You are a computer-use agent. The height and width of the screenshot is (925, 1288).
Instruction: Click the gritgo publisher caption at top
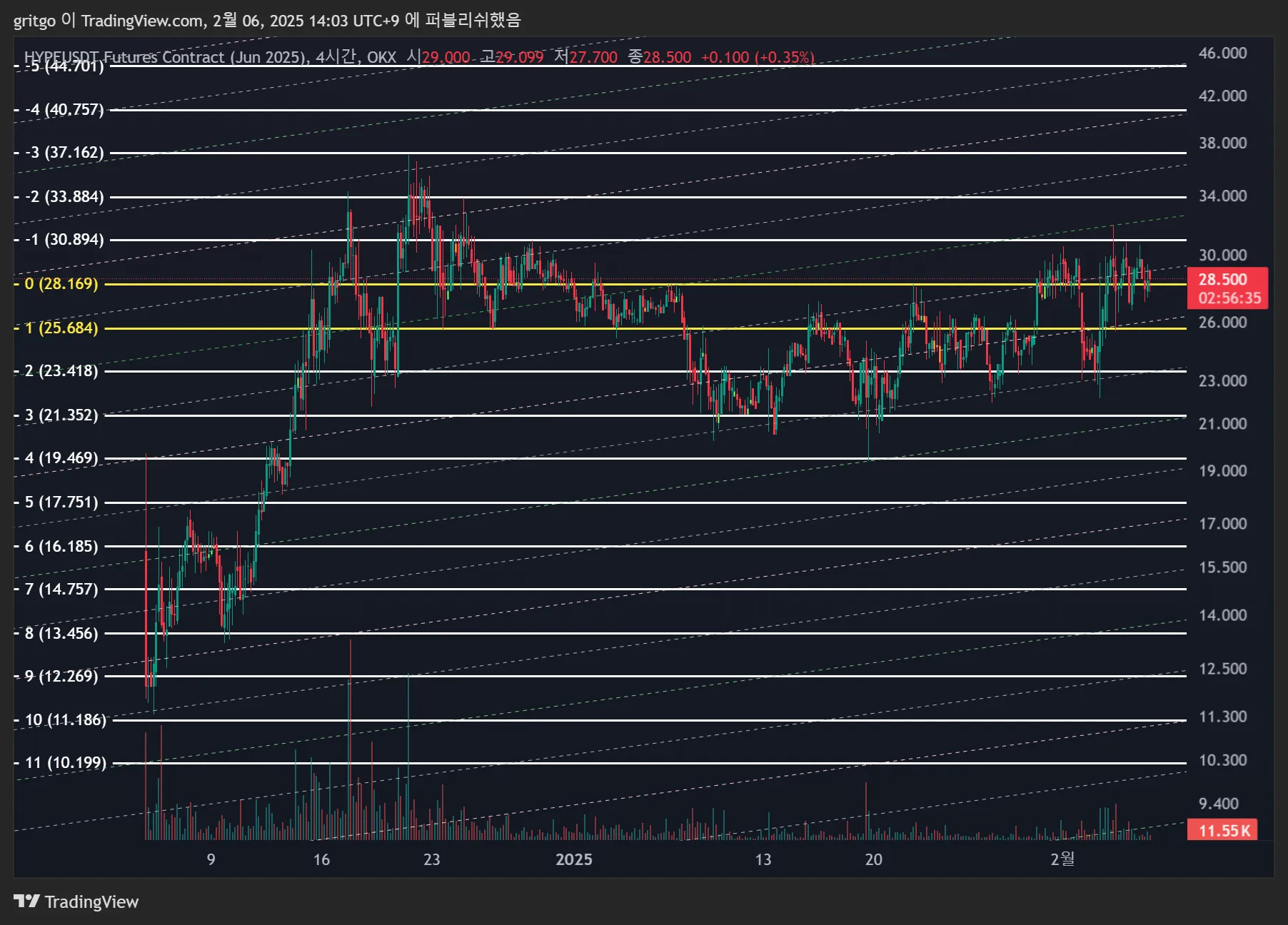point(268,20)
